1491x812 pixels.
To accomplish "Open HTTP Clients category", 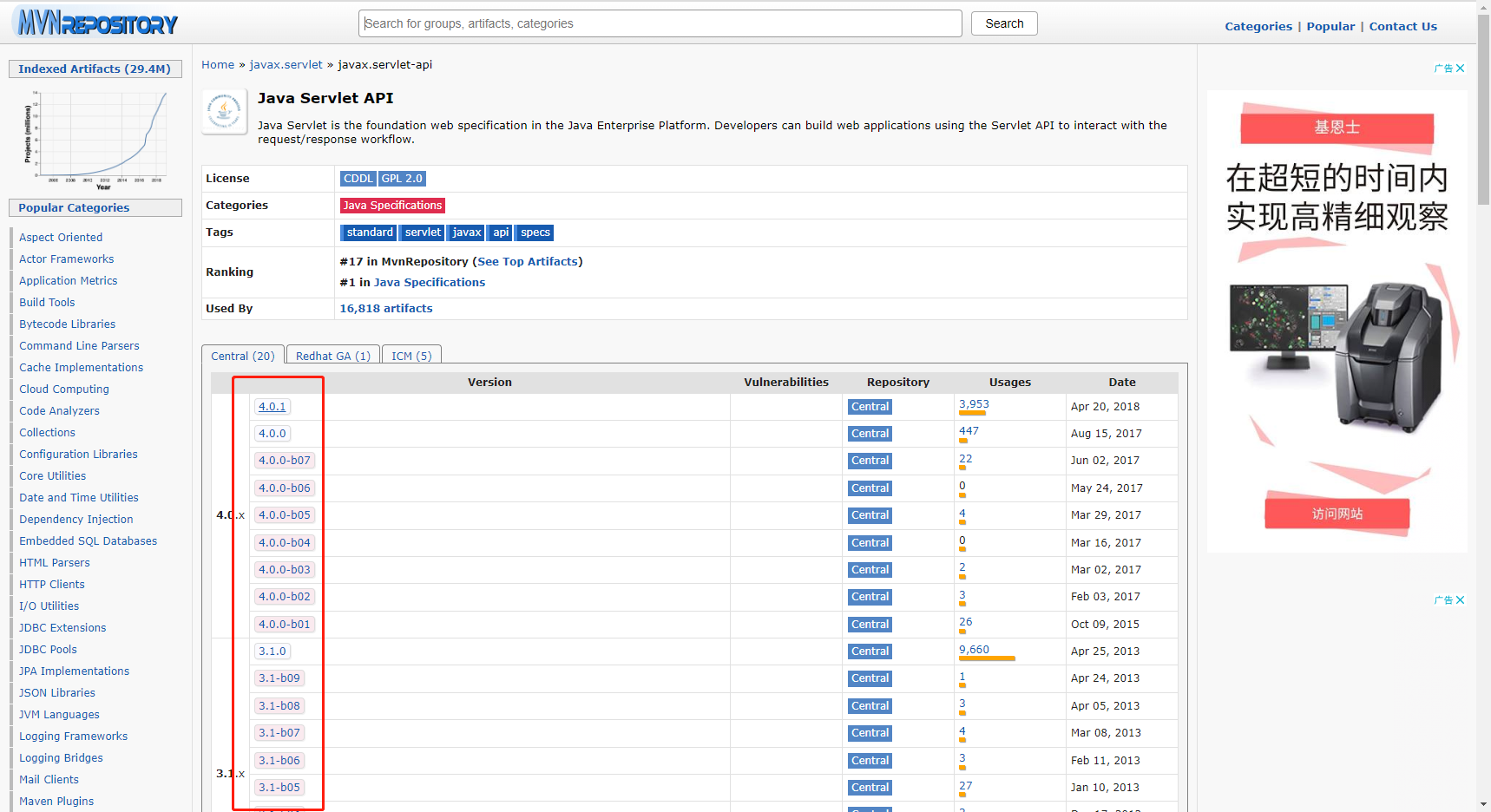I will [52, 585].
